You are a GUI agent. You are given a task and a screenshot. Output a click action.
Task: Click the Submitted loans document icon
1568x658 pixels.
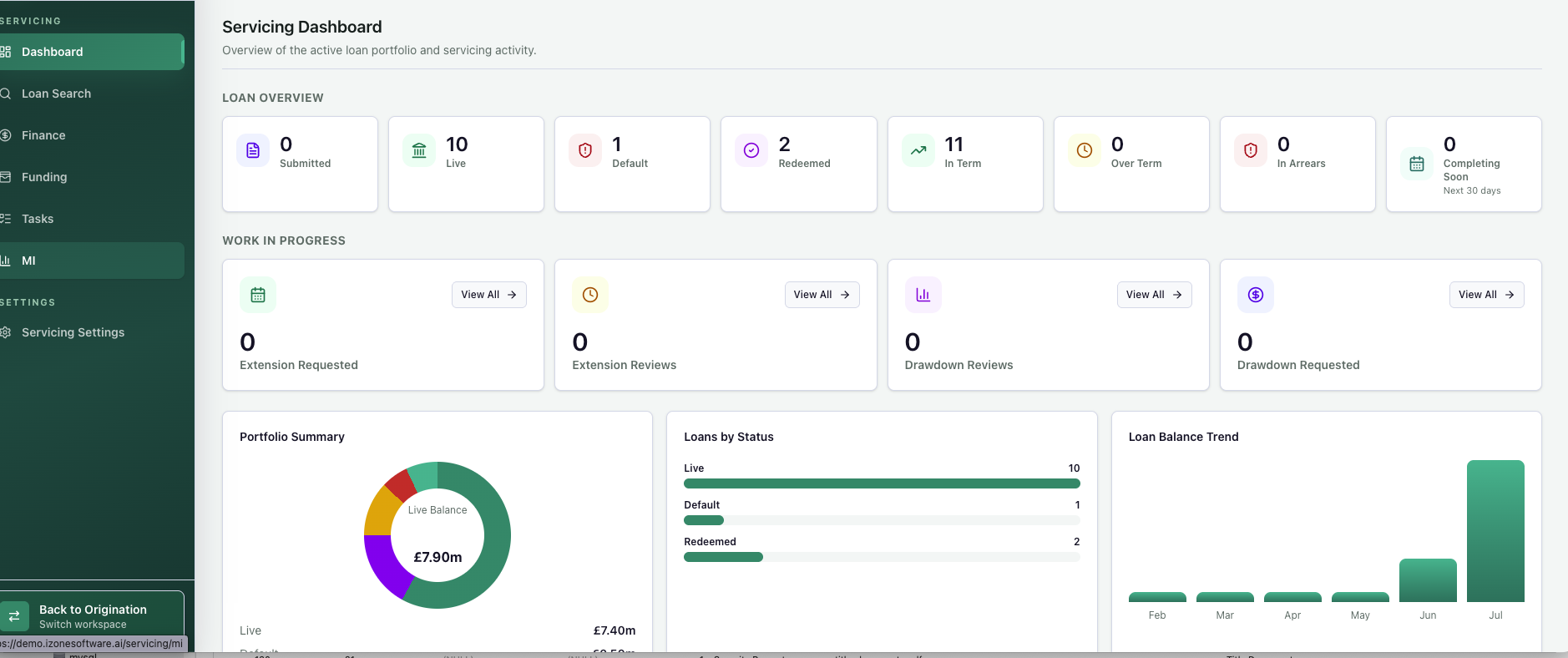[x=253, y=150]
